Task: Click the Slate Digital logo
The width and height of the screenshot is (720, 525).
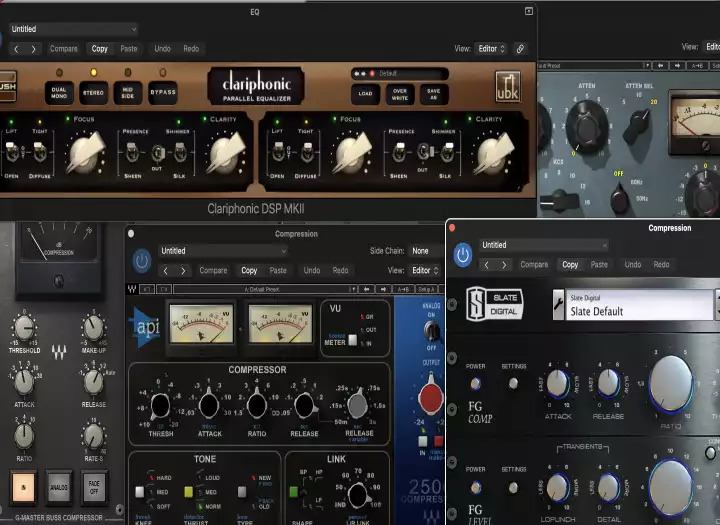Action: [x=495, y=304]
